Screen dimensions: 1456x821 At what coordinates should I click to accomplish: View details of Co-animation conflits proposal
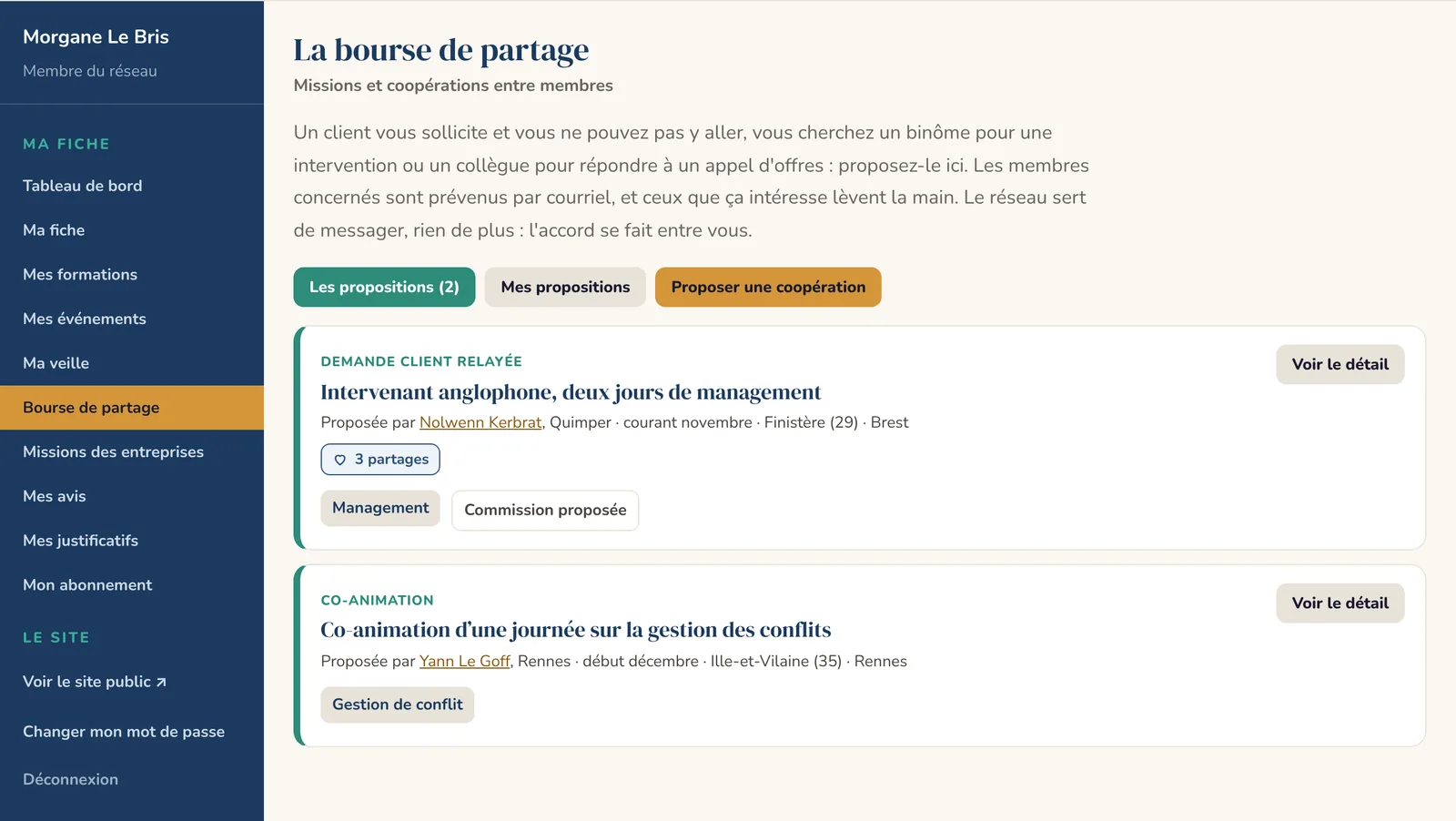(1340, 603)
